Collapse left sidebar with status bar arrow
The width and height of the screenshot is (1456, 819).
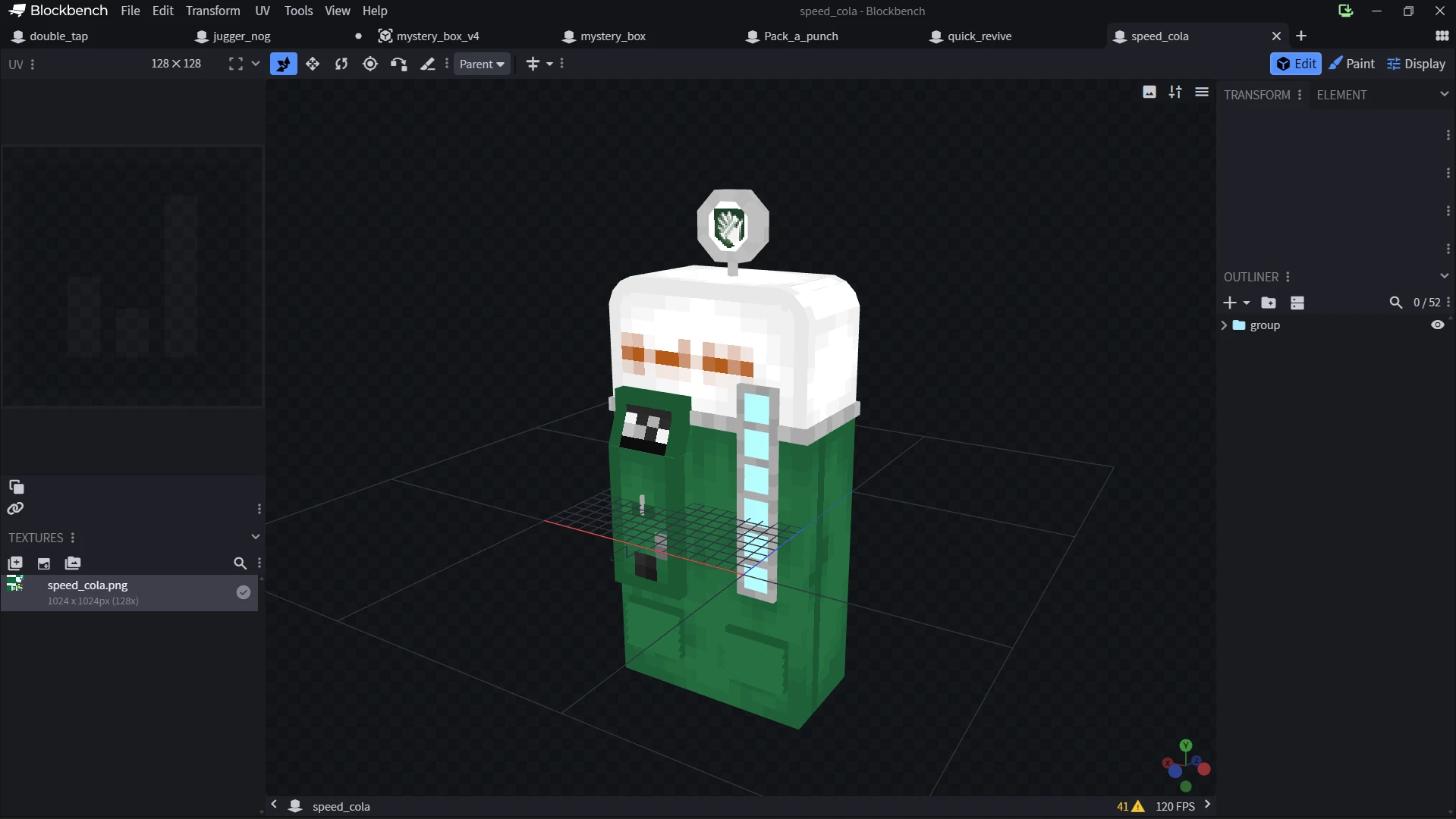point(274,805)
